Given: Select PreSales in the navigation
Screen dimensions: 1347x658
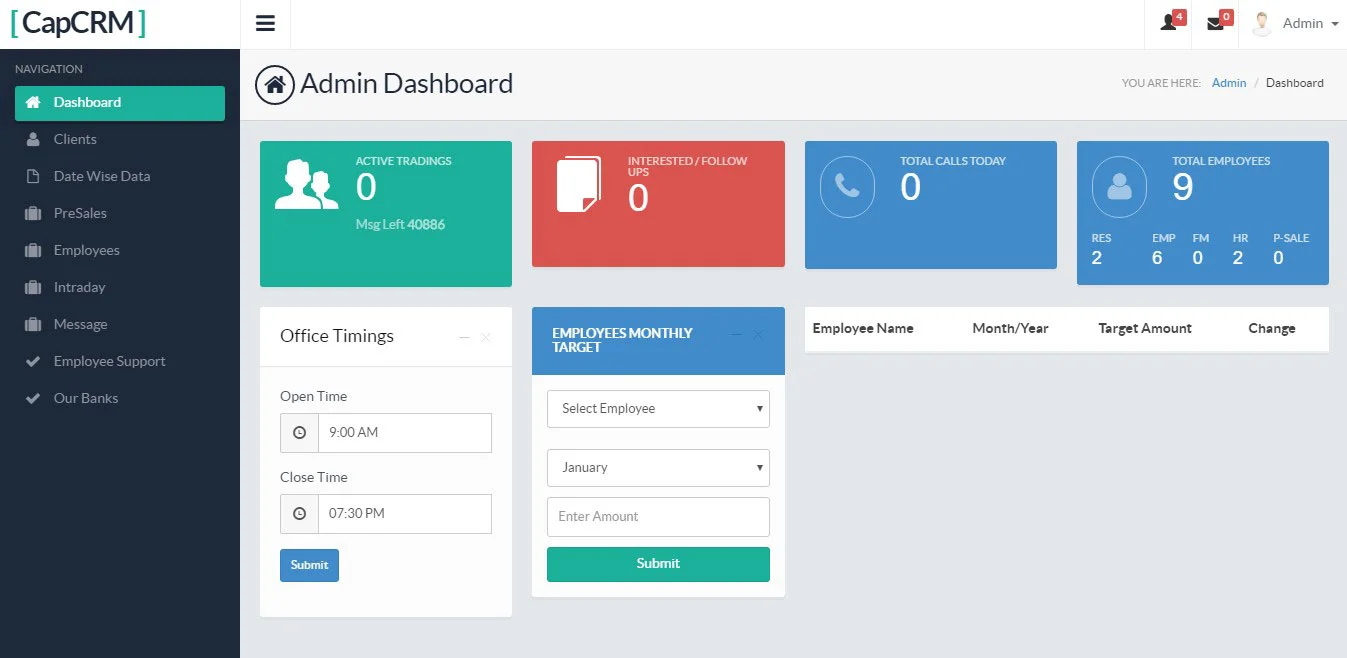Looking at the screenshot, I should tap(120, 213).
